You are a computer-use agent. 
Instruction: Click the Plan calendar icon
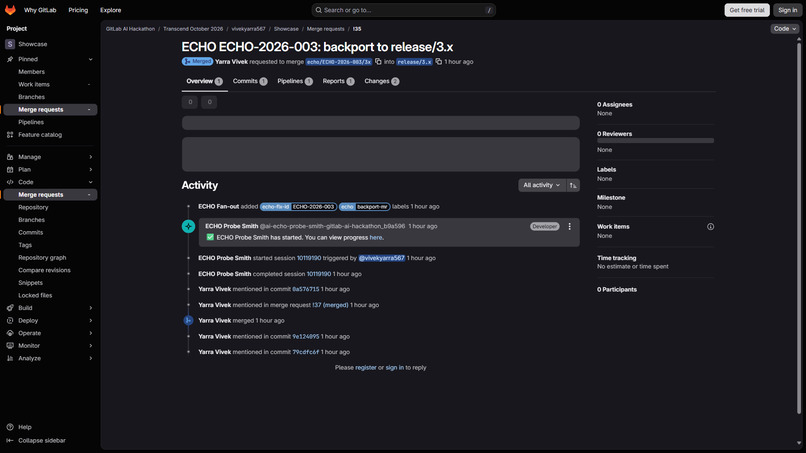pos(10,170)
